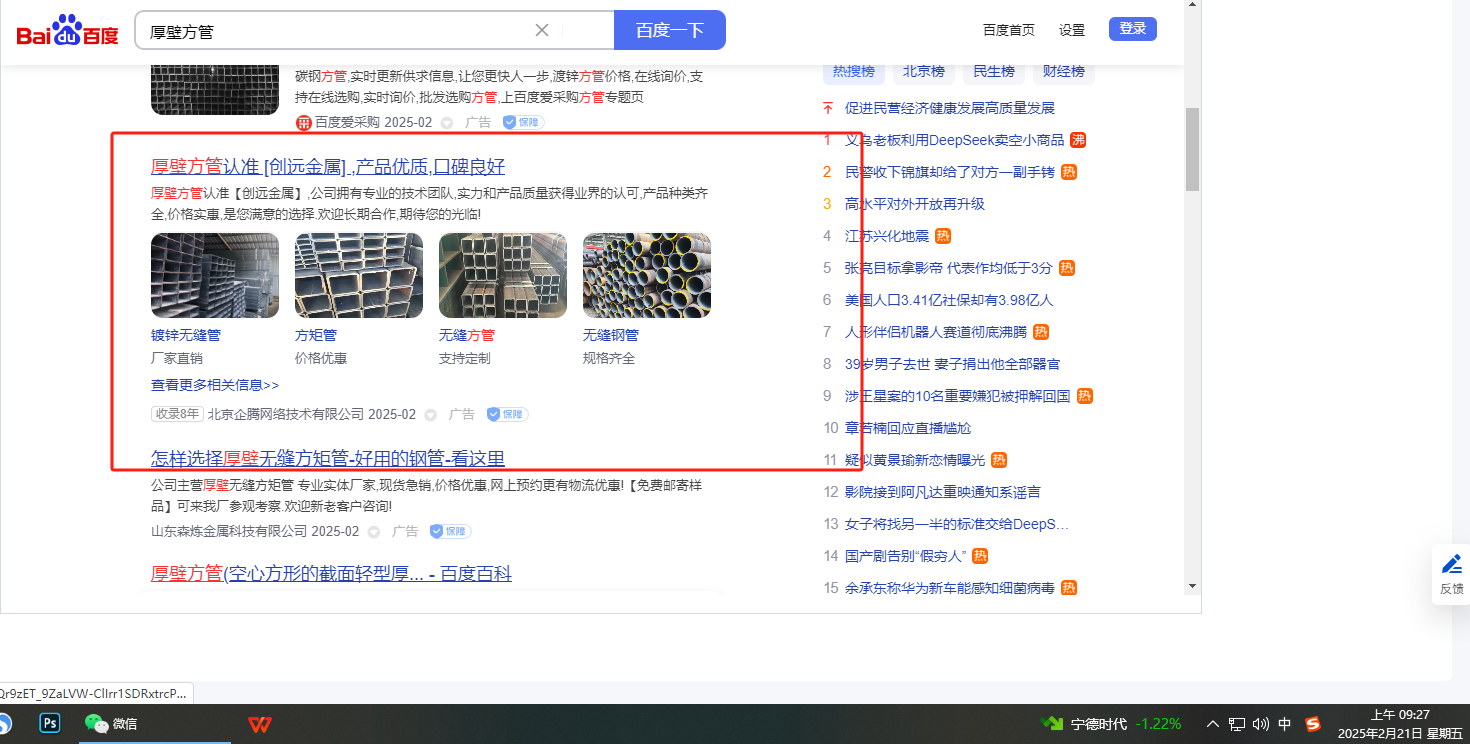
Task: Open the 怎样选择厚壁无缝方矩管 result title
Action: coord(328,458)
